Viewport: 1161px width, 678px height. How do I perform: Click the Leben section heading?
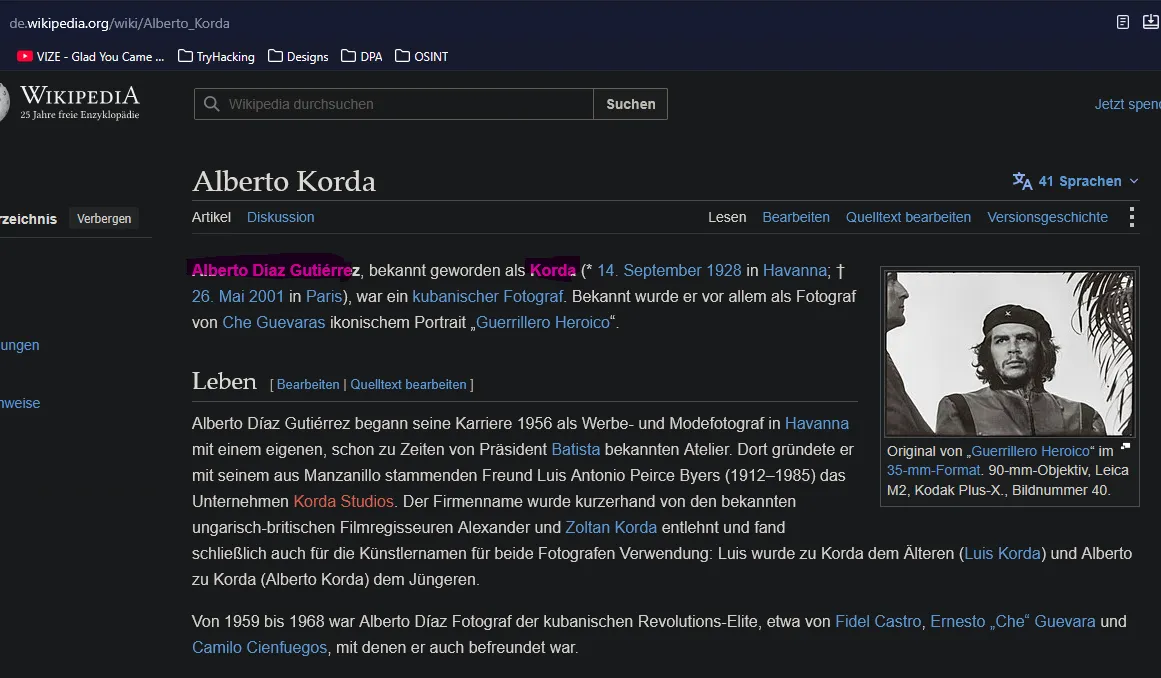(x=224, y=381)
